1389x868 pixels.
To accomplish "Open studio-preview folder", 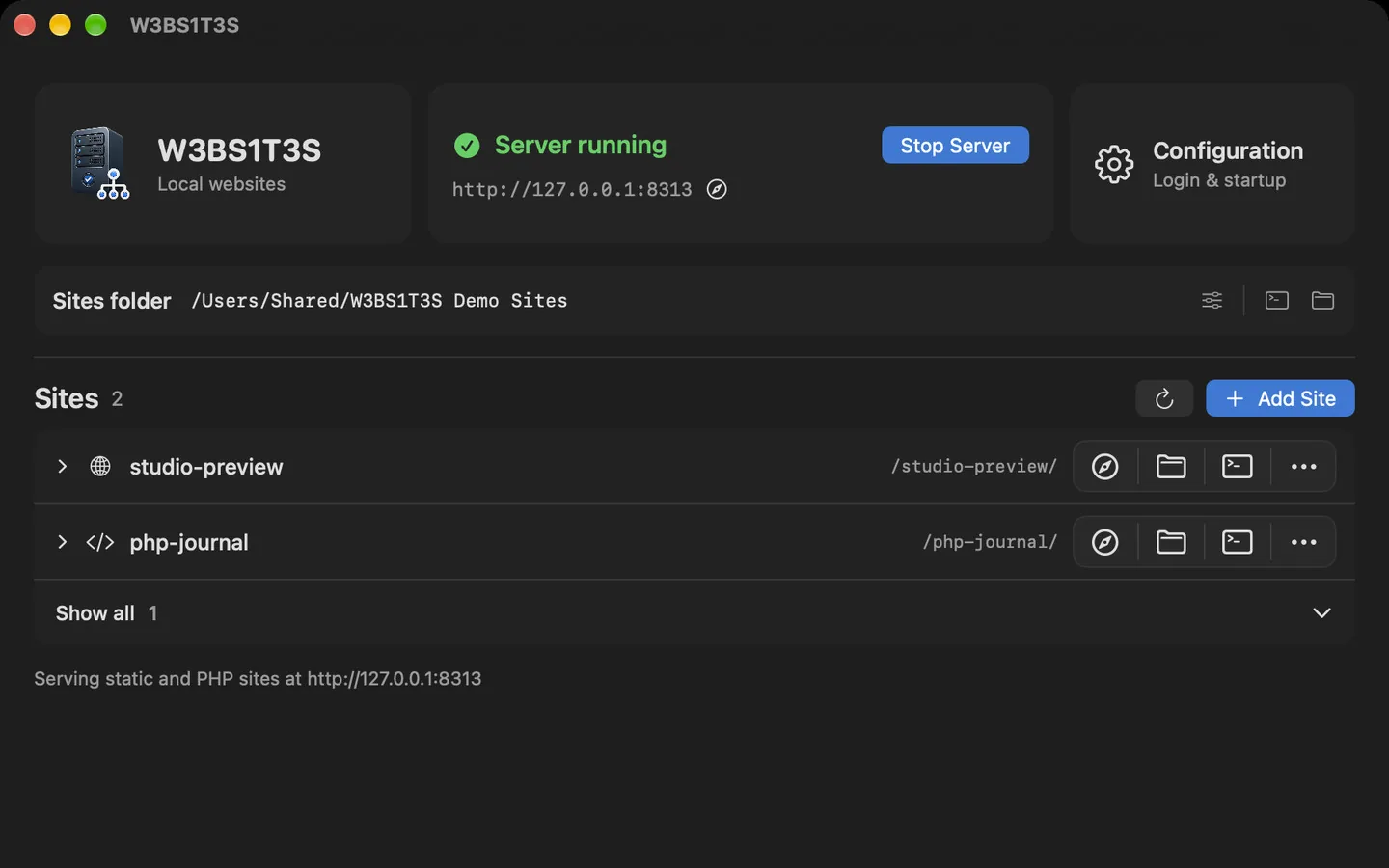I will tap(1171, 466).
